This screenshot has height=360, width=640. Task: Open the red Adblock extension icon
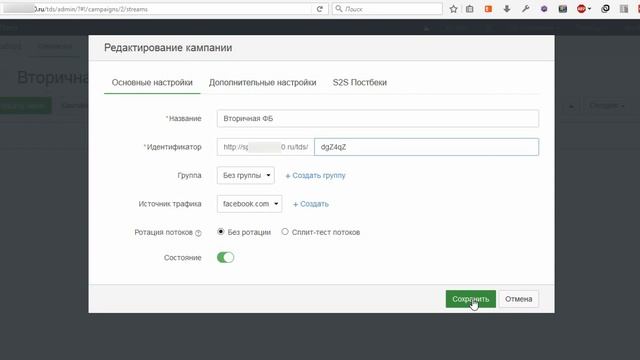click(581, 9)
